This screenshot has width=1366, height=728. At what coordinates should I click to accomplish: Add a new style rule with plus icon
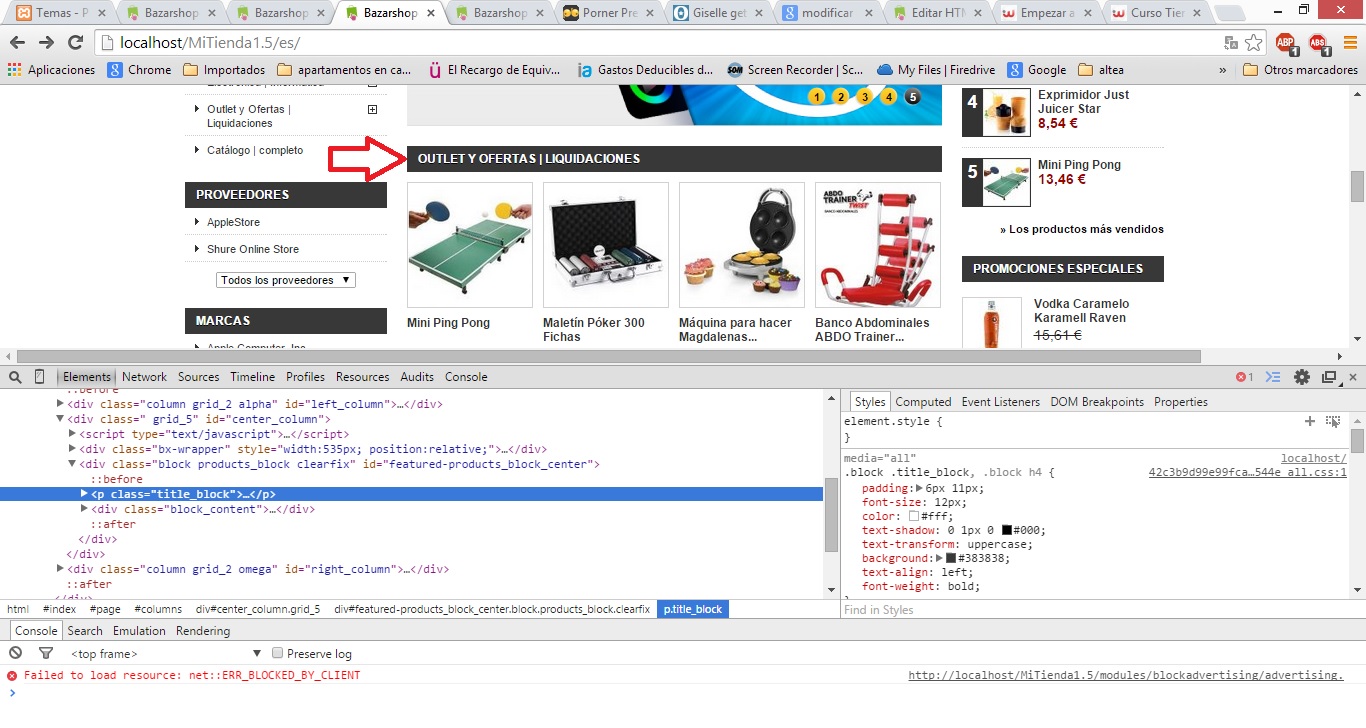click(1310, 421)
